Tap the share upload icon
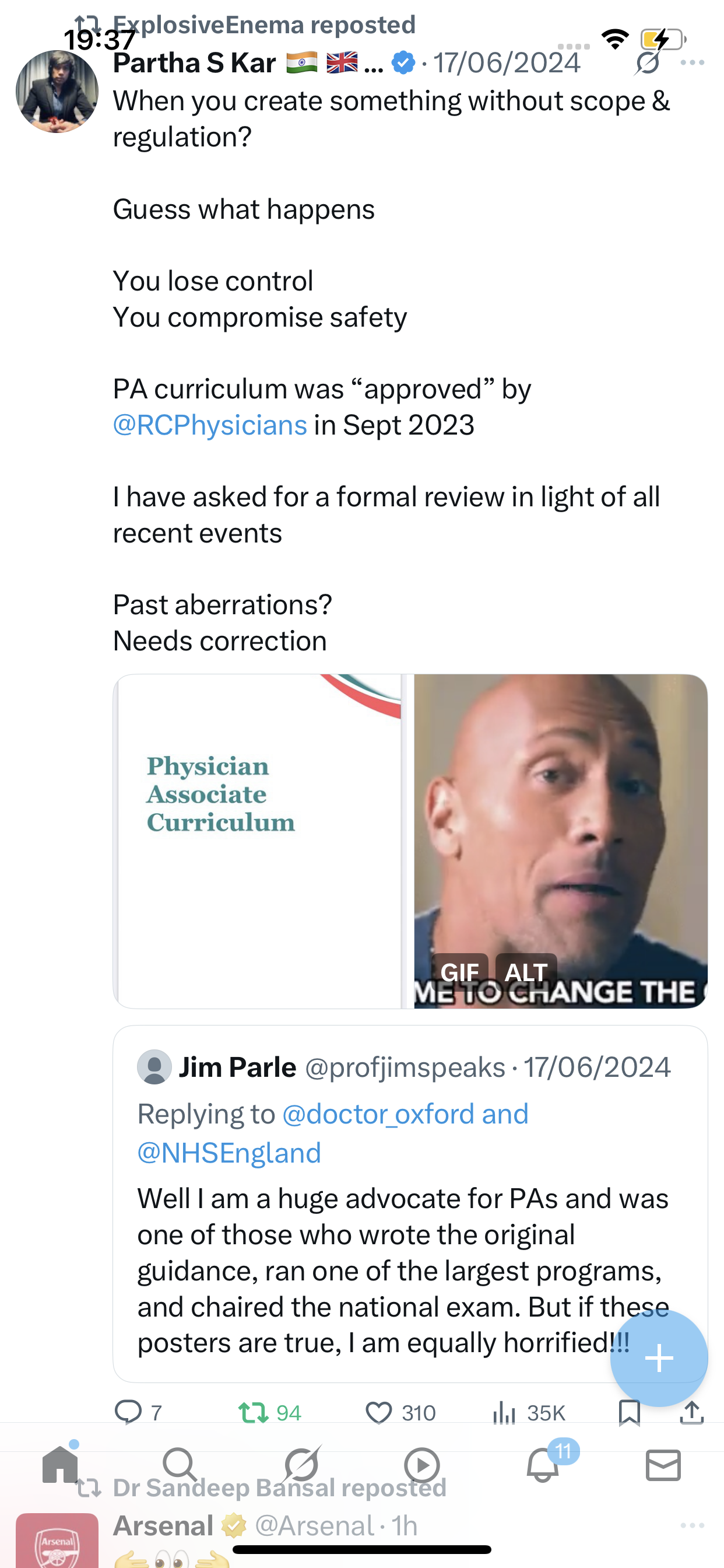The height and width of the screenshot is (1568, 724). click(x=692, y=1412)
